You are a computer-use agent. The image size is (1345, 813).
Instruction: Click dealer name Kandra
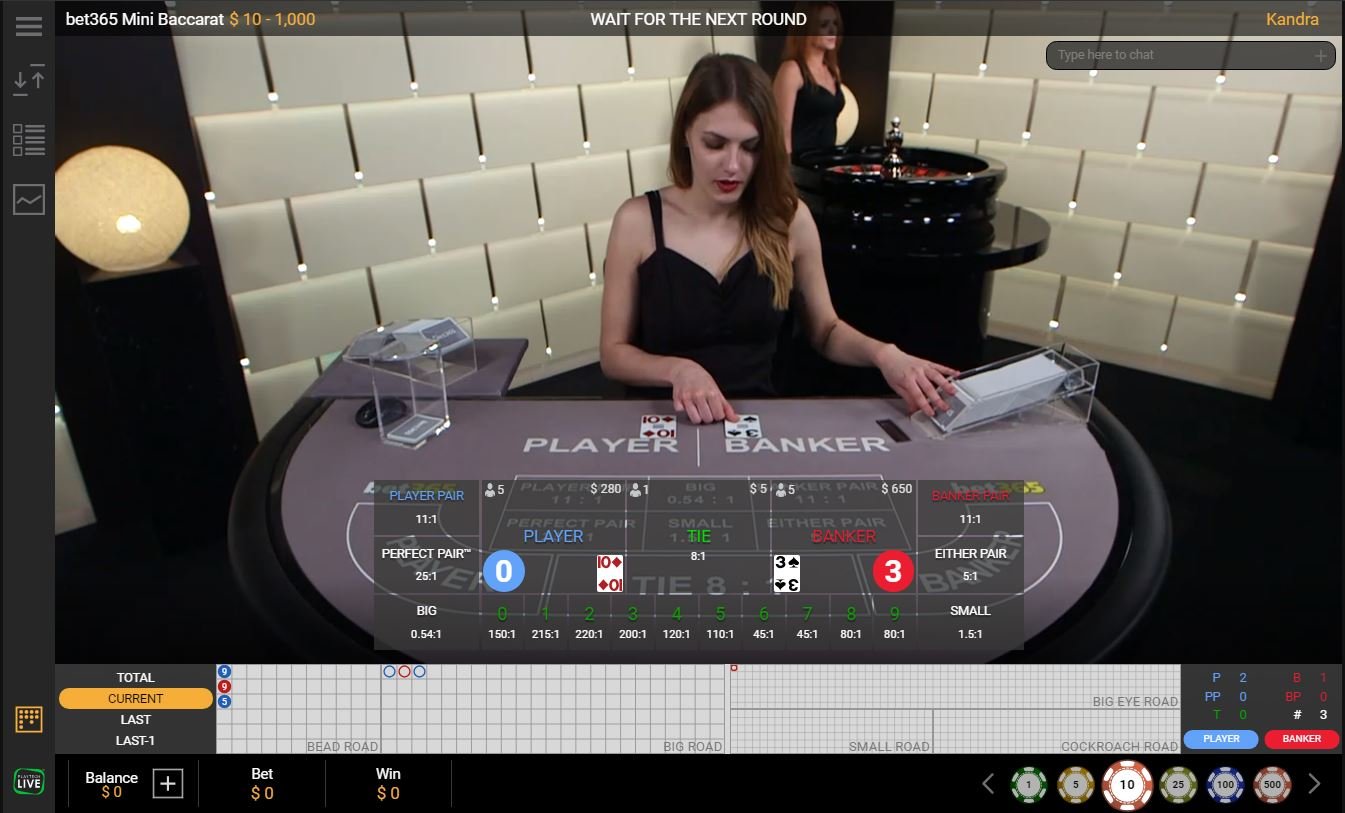(1292, 19)
